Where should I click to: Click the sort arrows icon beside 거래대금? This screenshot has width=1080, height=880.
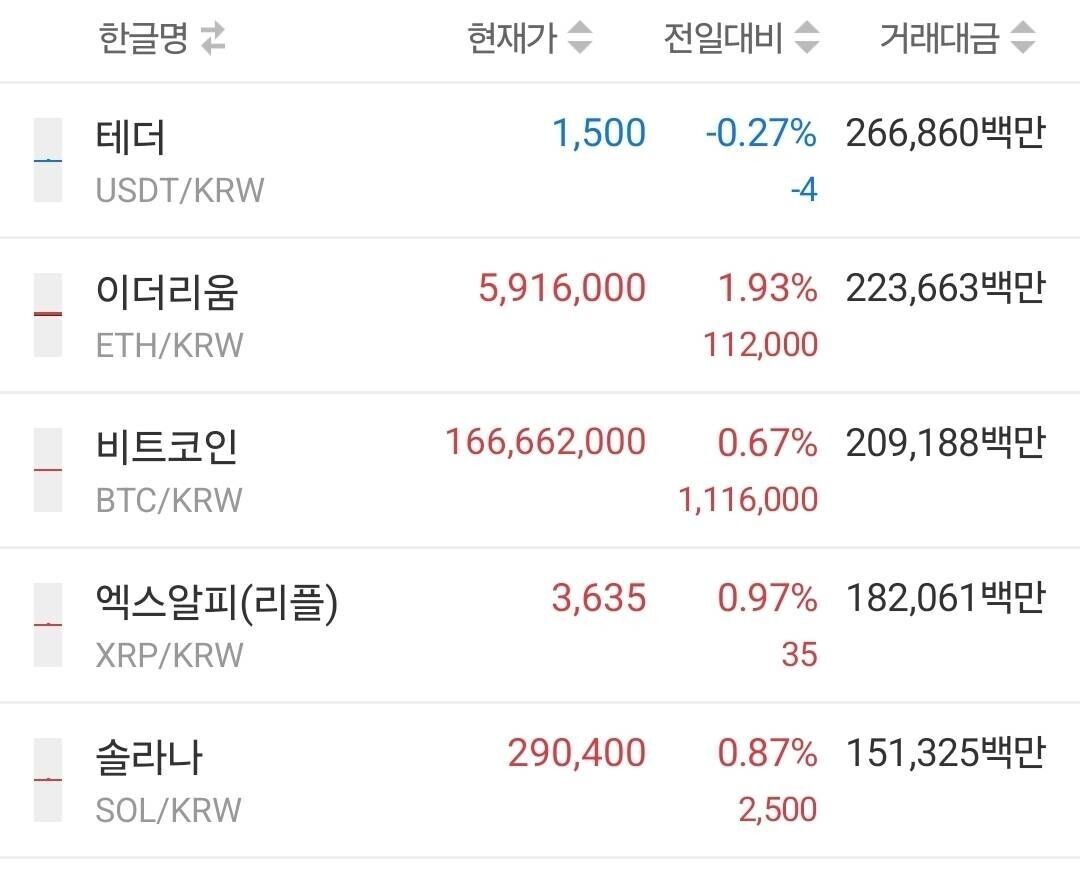[x=1022, y=38]
